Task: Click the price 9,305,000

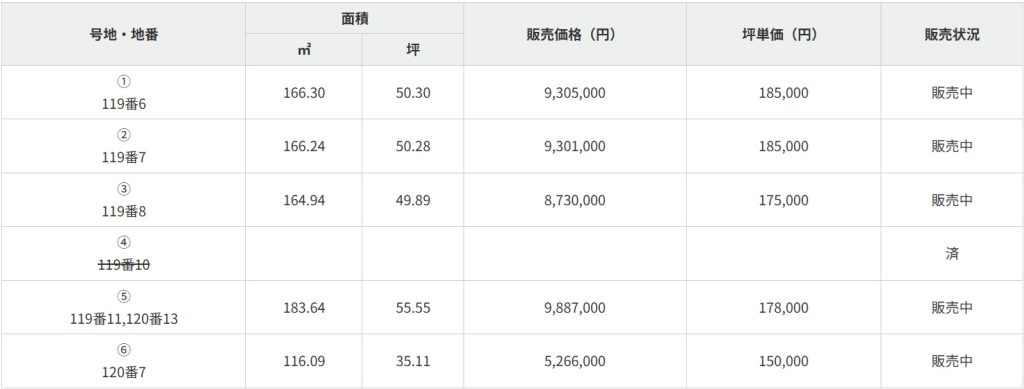Action: [575, 93]
